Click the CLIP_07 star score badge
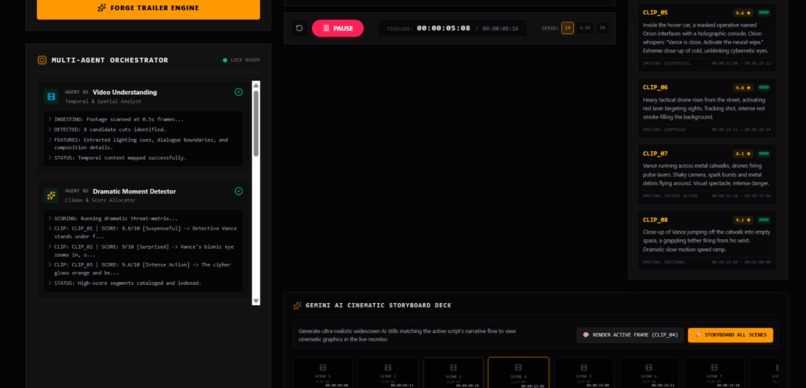This screenshot has width=806, height=388. 743,154
